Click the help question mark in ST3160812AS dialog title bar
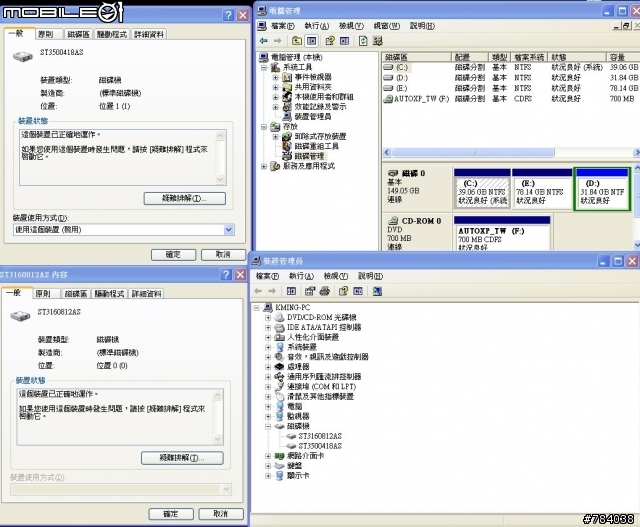 [x=226, y=274]
